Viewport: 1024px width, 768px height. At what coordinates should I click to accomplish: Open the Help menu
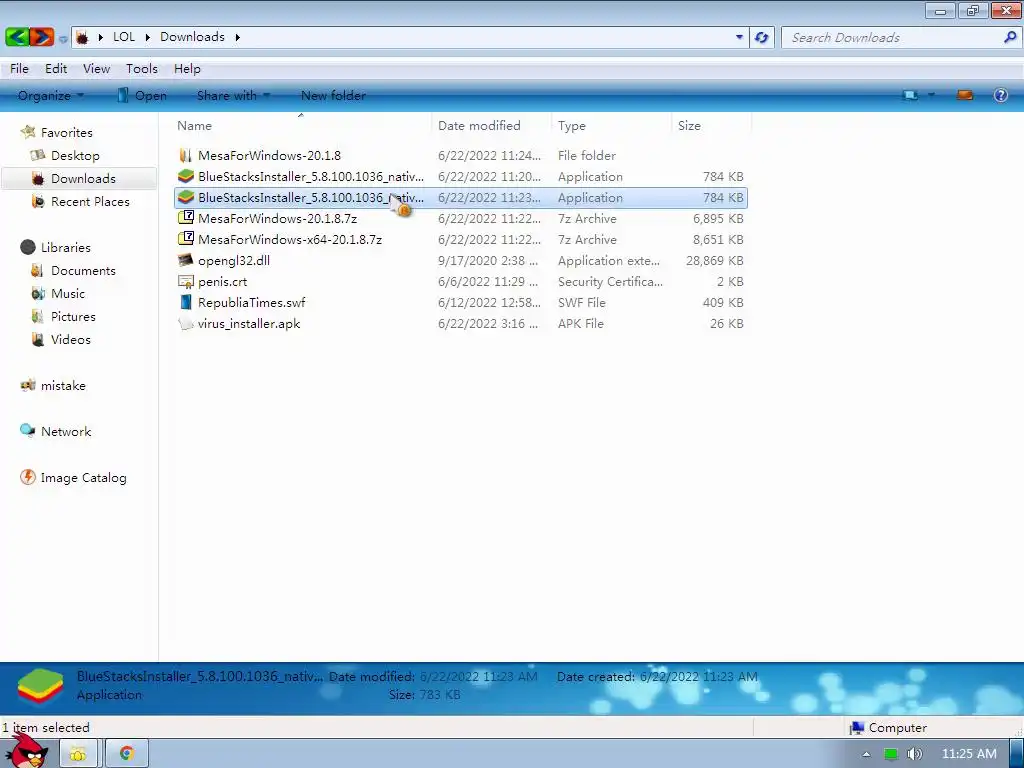[x=187, y=69]
